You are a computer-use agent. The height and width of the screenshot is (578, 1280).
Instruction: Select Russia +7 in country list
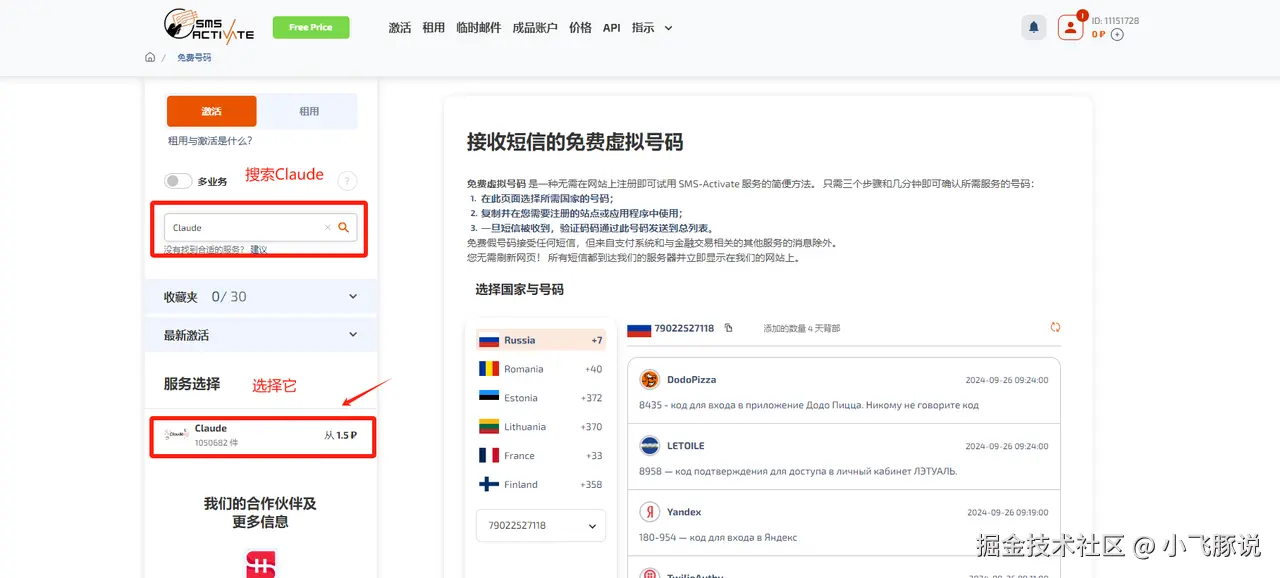541,340
